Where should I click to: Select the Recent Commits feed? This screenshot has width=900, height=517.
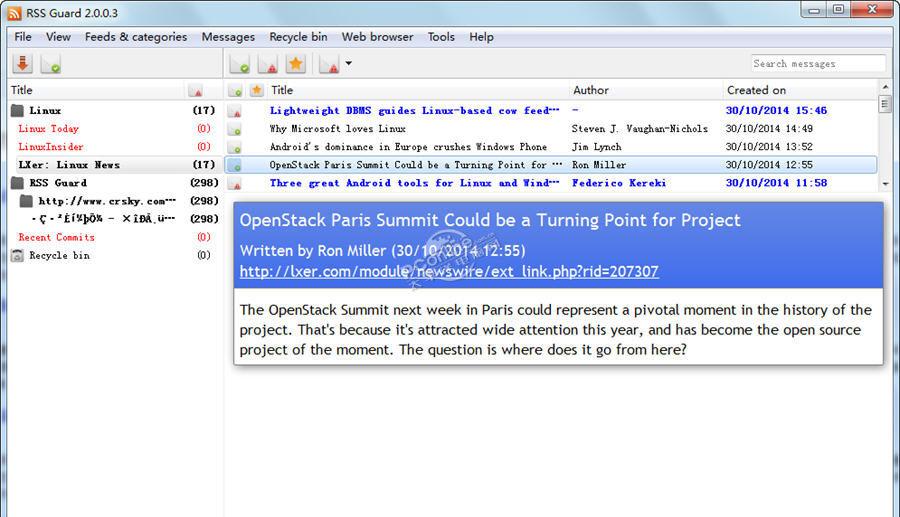pos(56,237)
